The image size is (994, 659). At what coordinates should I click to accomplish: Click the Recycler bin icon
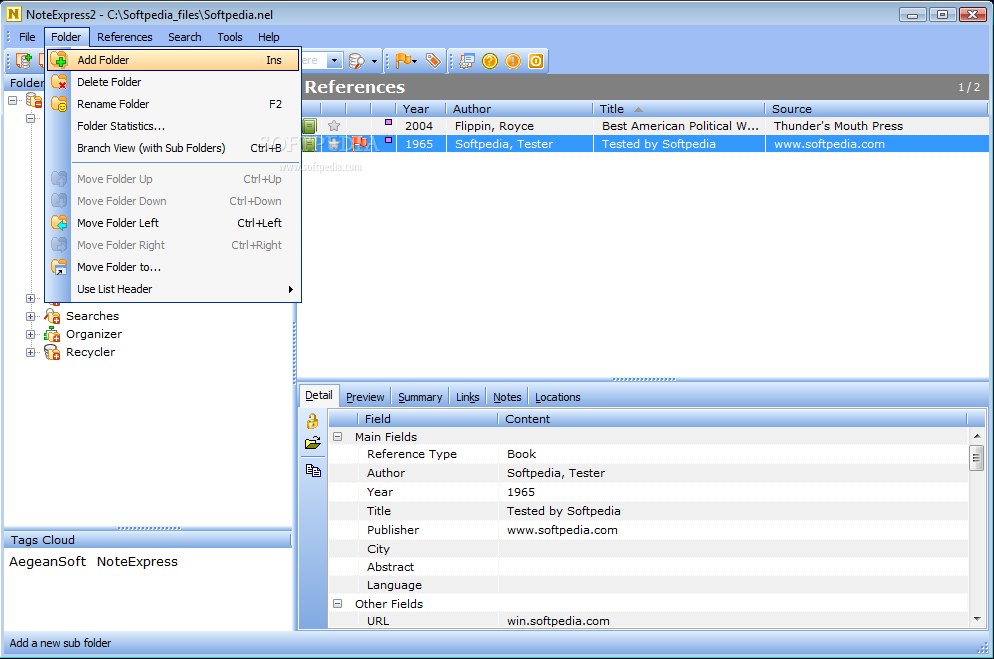(52, 352)
